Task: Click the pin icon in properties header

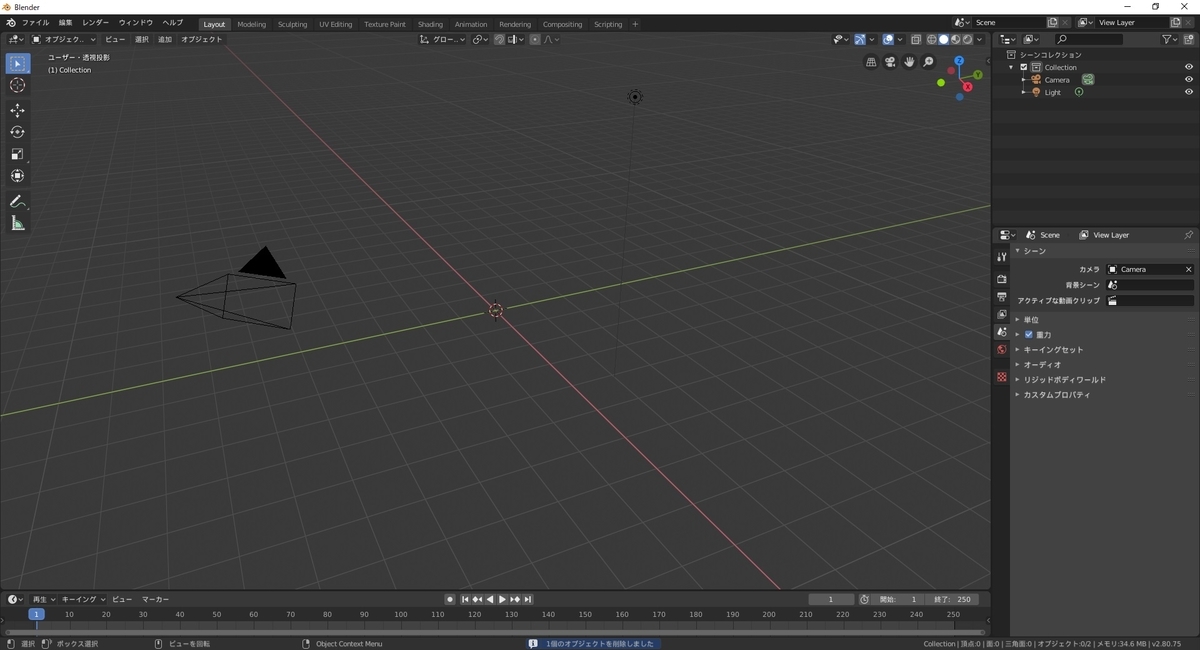Action: pyautogui.click(x=1188, y=235)
